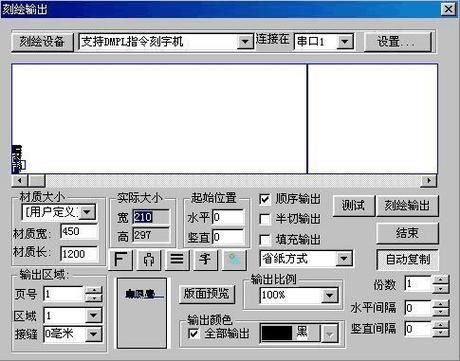The height and width of the screenshot is (361, 460).
Task: Increase the 水平间隔 spacing stepper
Action: (441, 304)
